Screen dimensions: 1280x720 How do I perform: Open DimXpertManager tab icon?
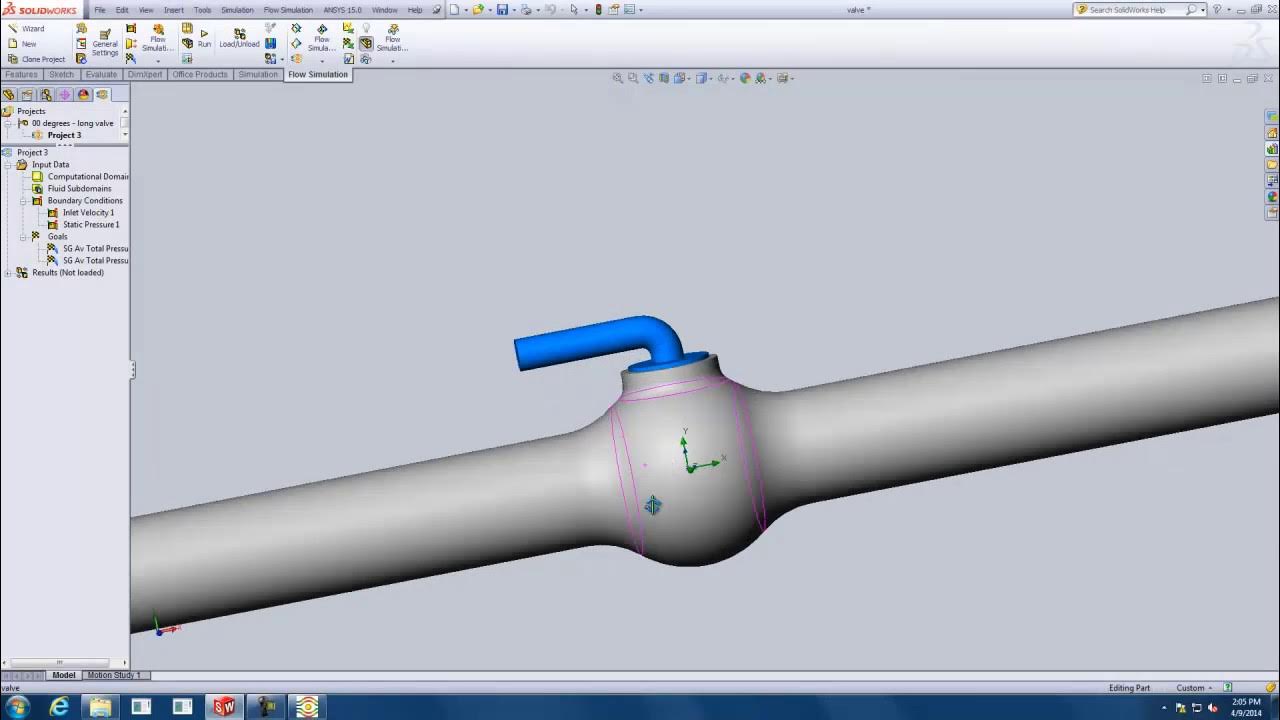pyautogui.click(x=65, y=95)
